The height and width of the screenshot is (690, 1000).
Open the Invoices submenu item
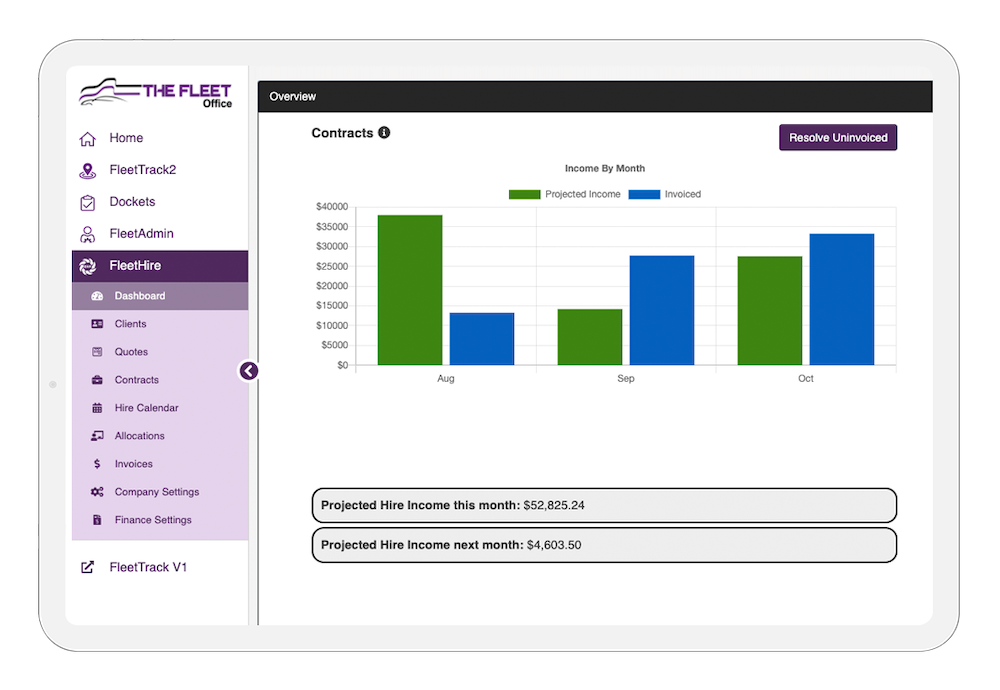tap(159, 464)
